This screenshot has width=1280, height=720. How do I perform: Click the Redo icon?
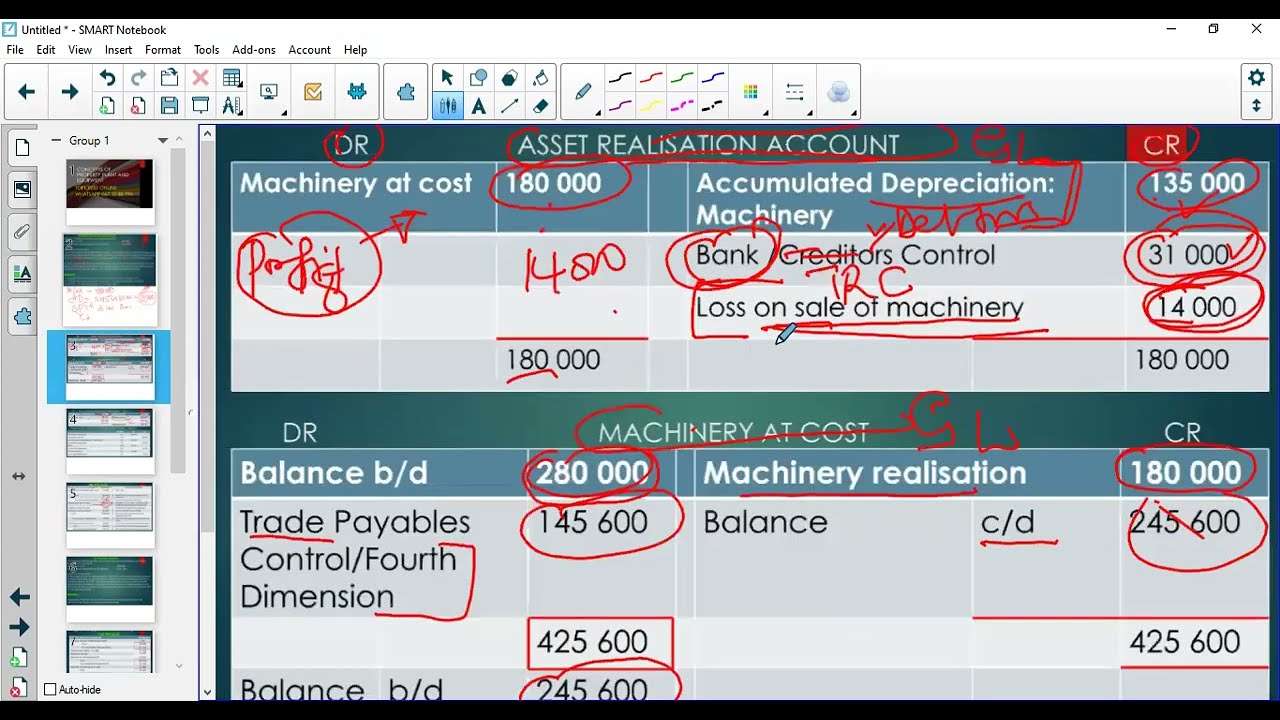pyautogui.click(x=138, y=78)
